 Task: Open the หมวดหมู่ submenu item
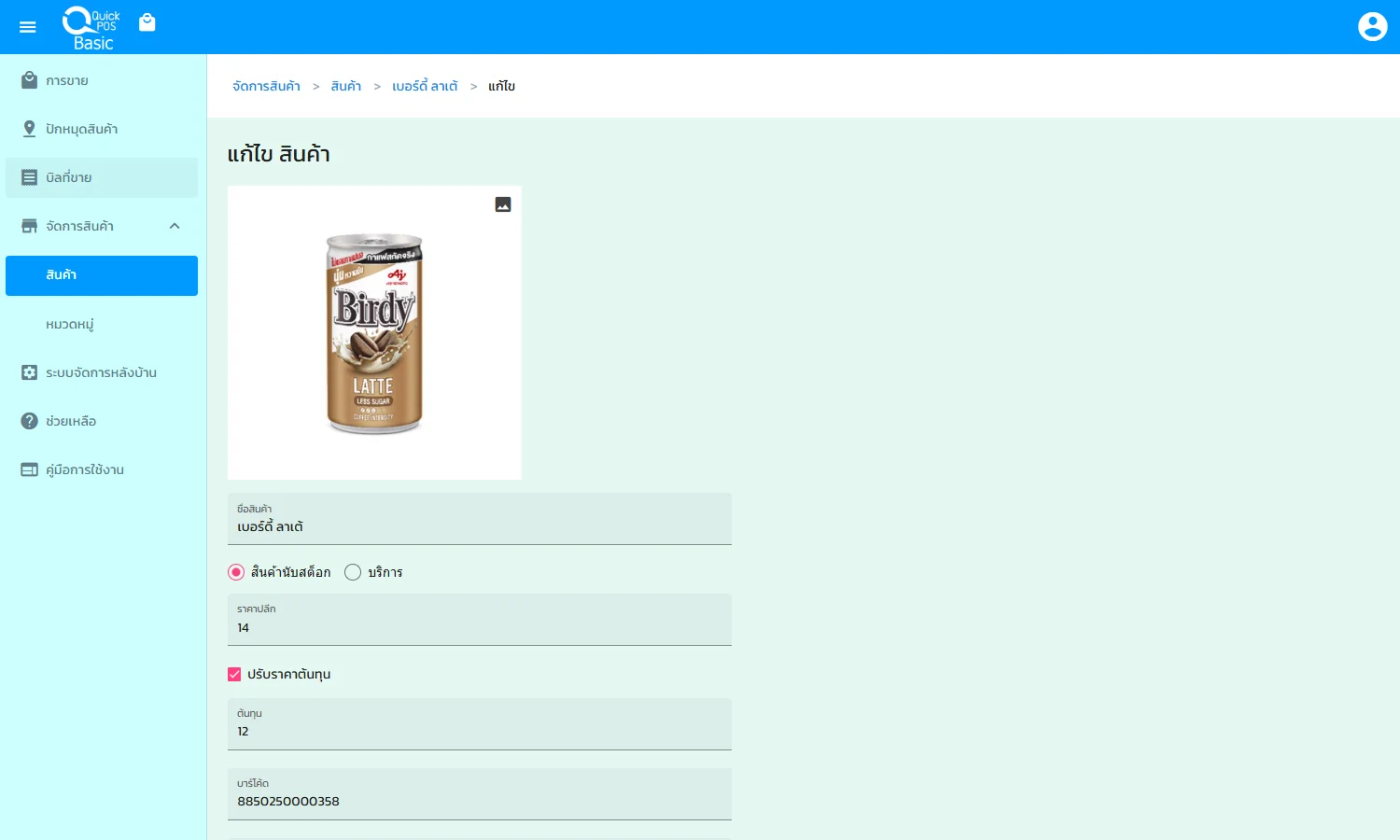click(x=70, y=324)
